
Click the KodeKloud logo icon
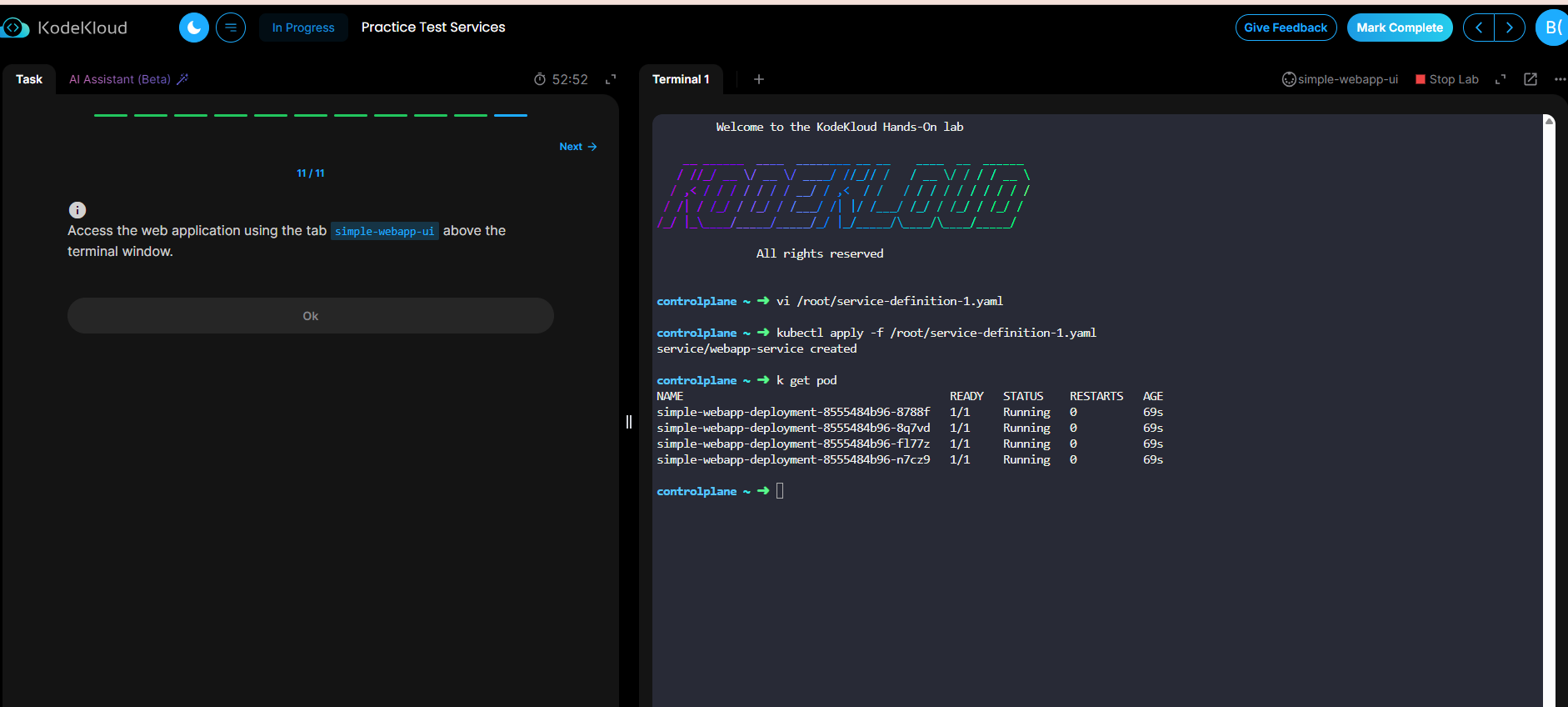click(15, 28)
